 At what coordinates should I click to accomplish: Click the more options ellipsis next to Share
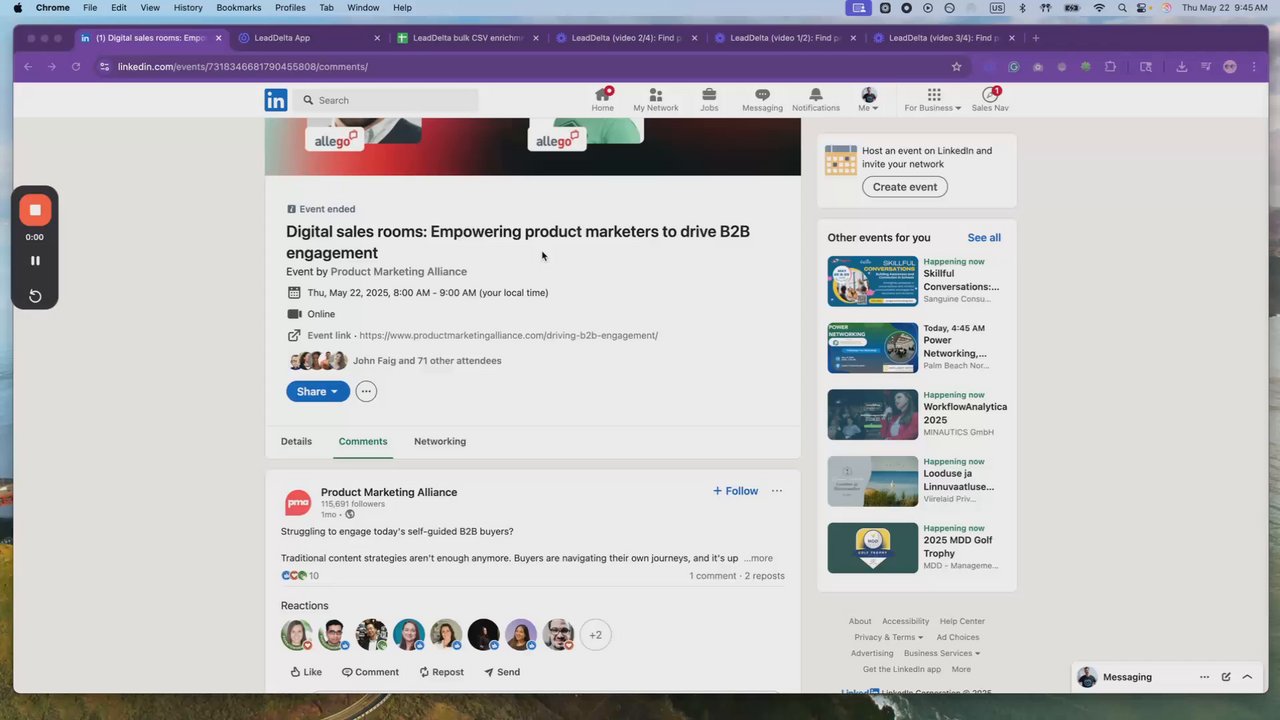(367, 392)
